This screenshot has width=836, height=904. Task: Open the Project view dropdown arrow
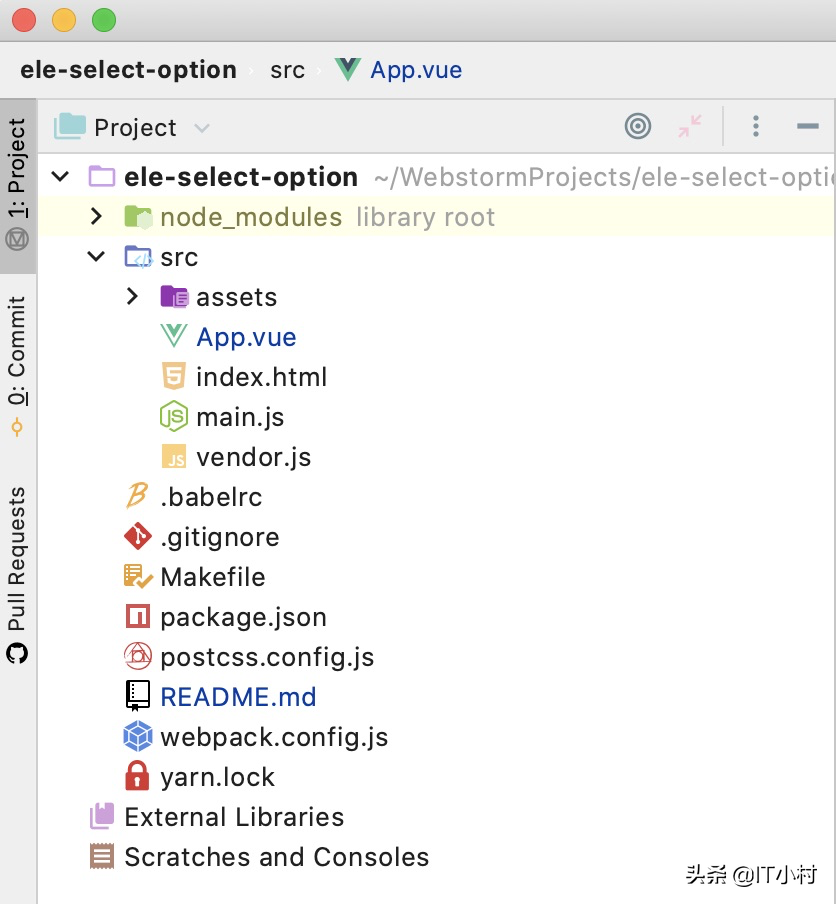[202, 127]
